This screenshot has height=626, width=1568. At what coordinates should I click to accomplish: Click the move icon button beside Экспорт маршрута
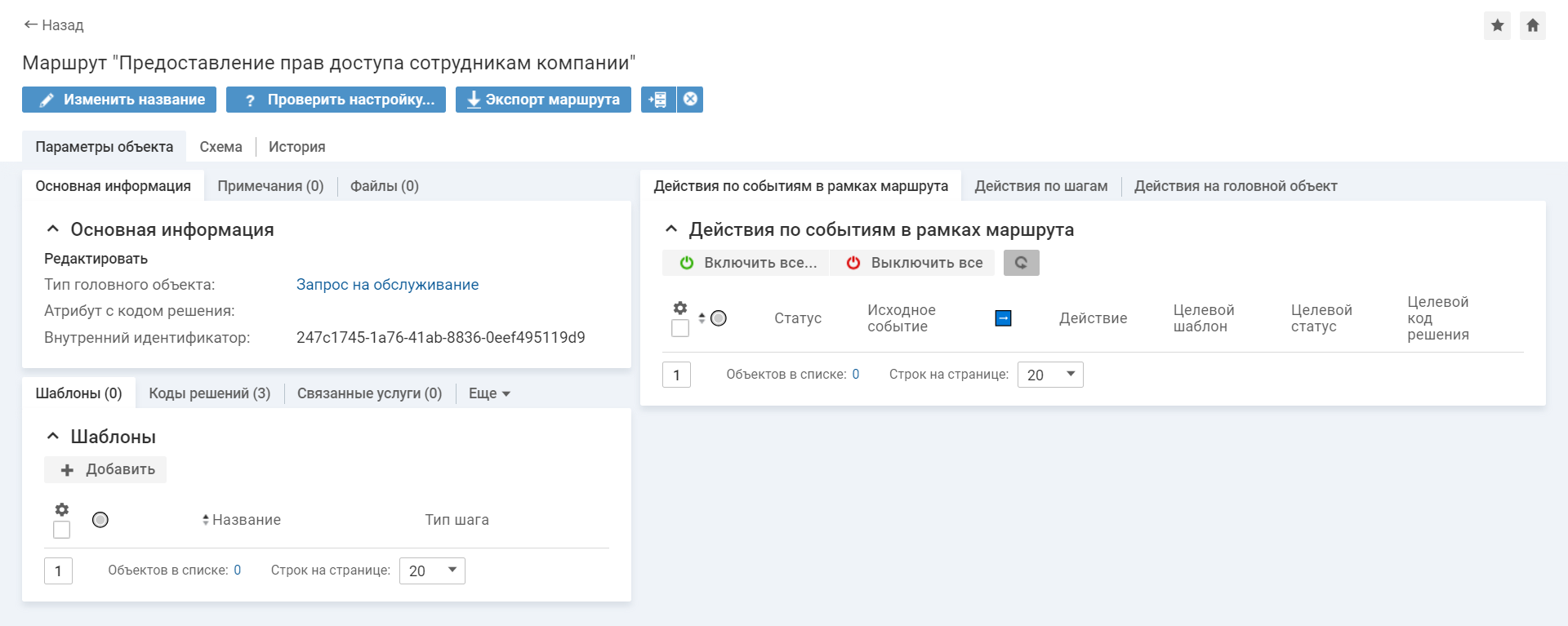tap(658, 100)
